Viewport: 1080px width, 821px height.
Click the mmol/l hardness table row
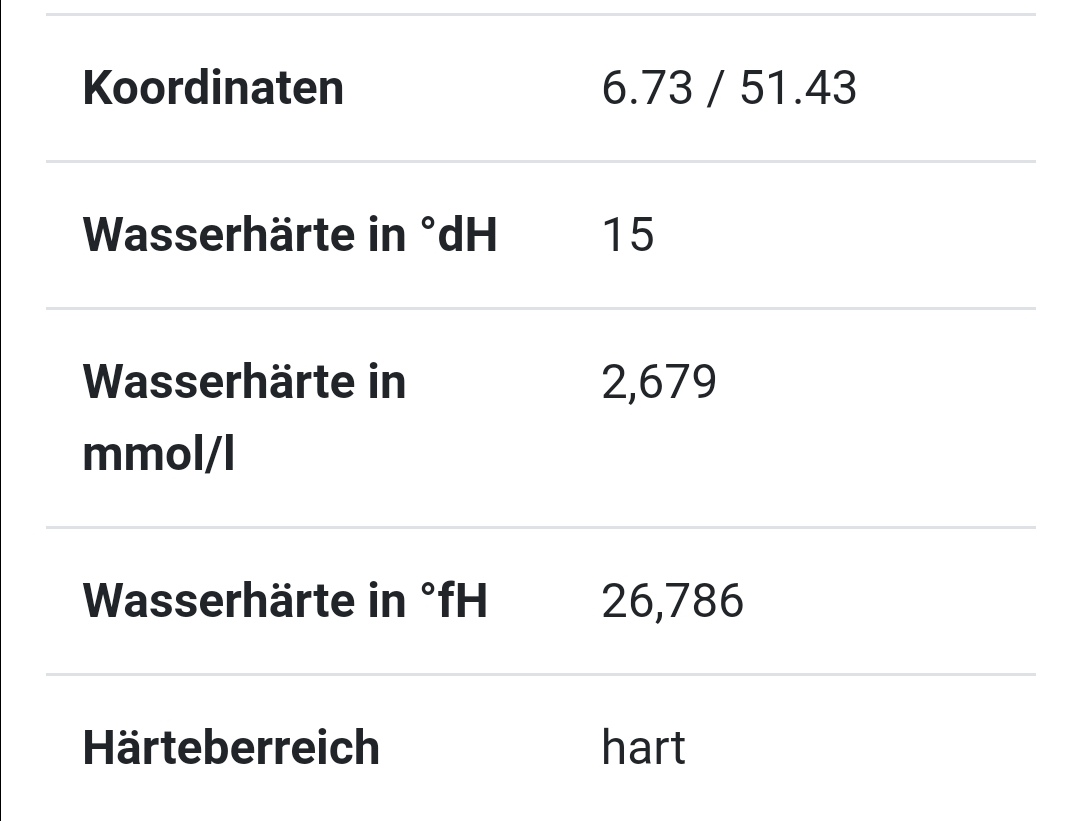click(541, 418)
